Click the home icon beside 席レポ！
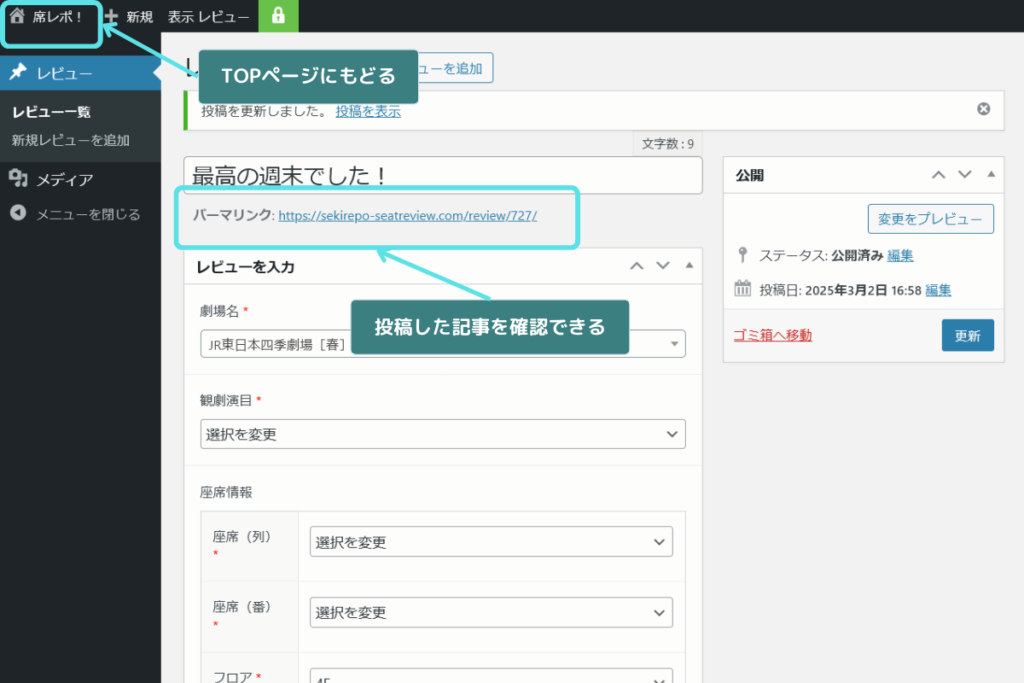Screen dimensions: 1024x683 (17, 16)
